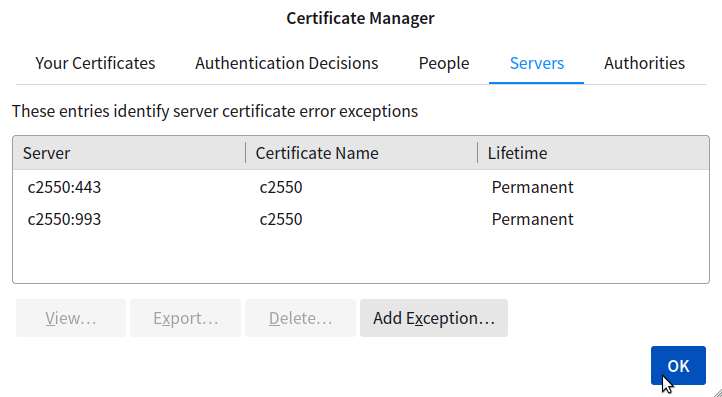Go to the Authorities tab

click(x=644, y=63)
